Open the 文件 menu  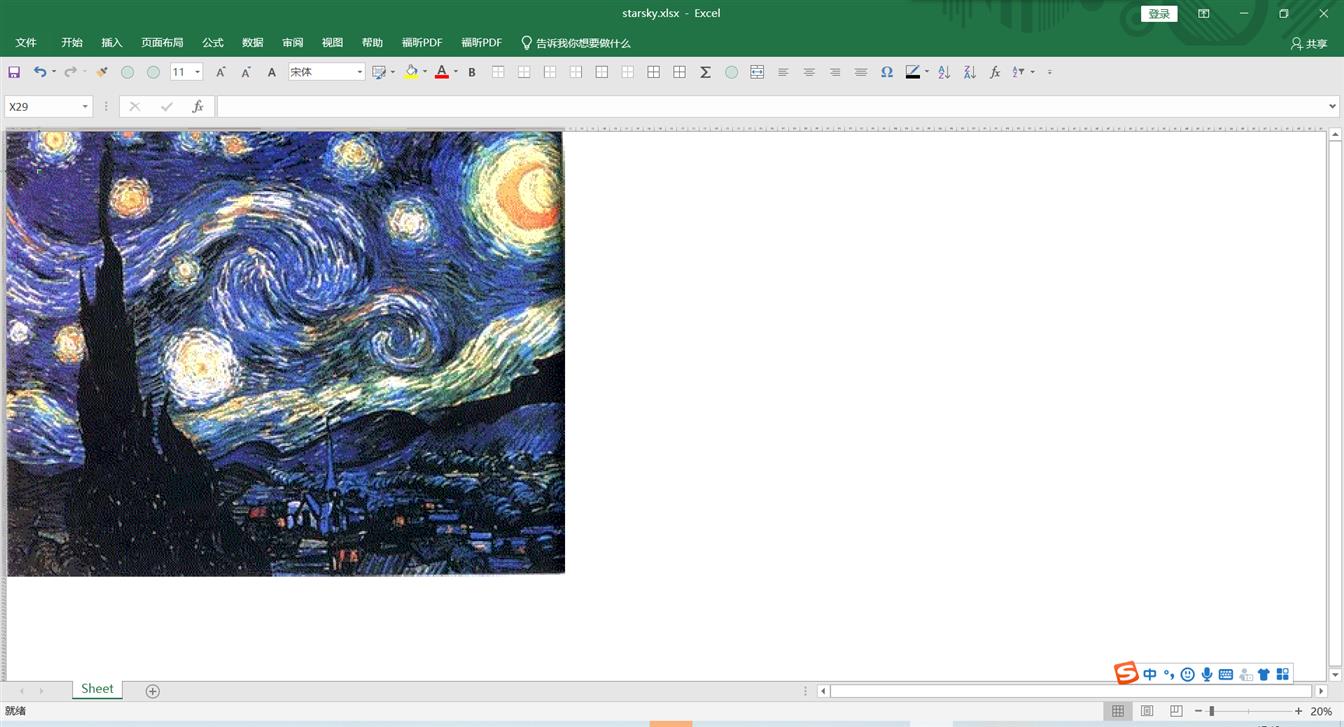(26, 43)
